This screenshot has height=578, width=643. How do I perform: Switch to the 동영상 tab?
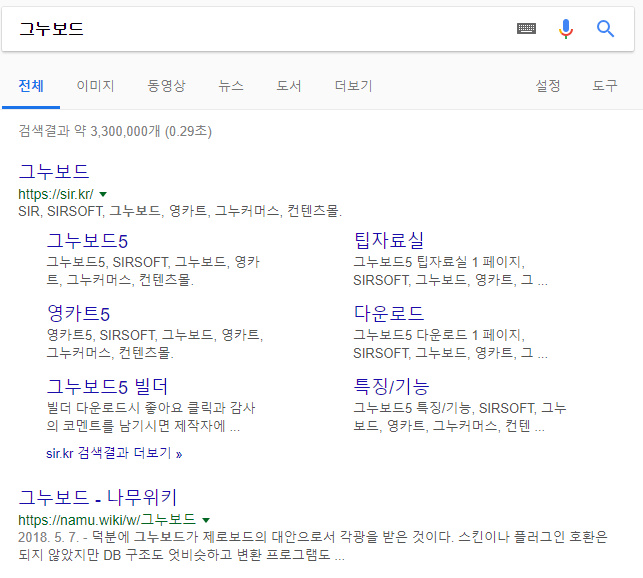[x=166, y=86]
